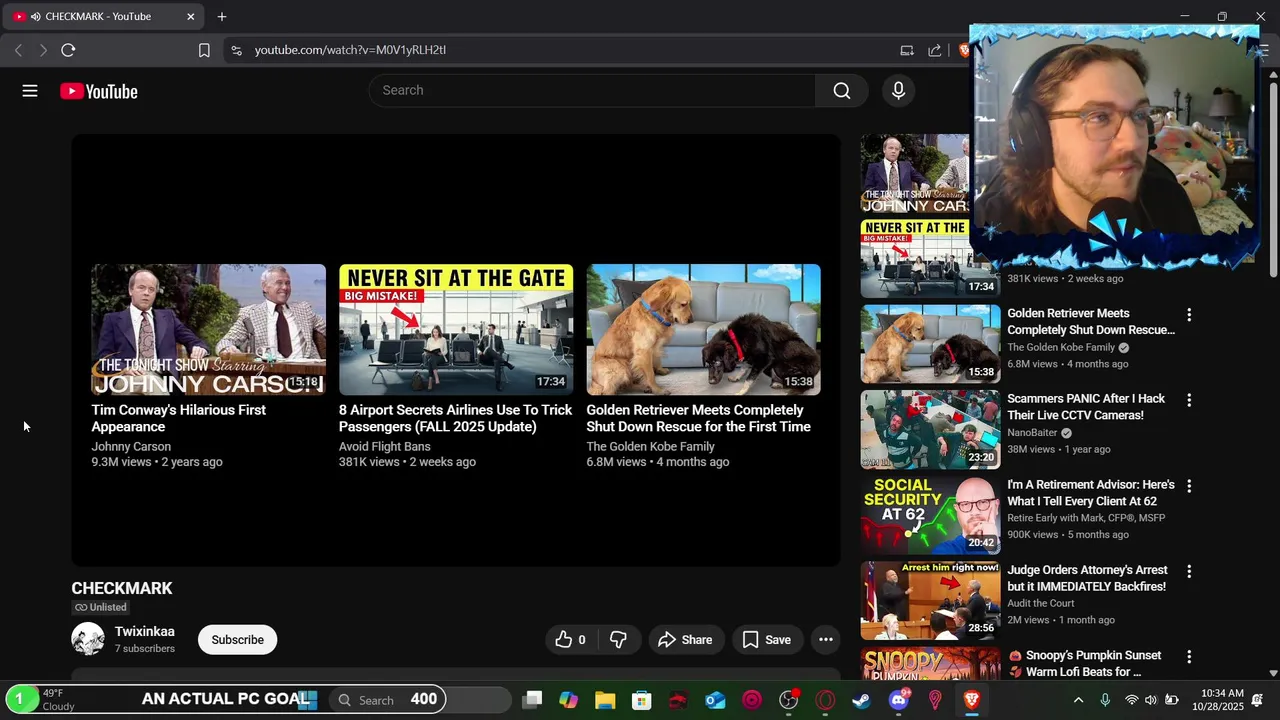Play endscreen video Tim Conway's Hilarious First Appearance

coord(208,330)
